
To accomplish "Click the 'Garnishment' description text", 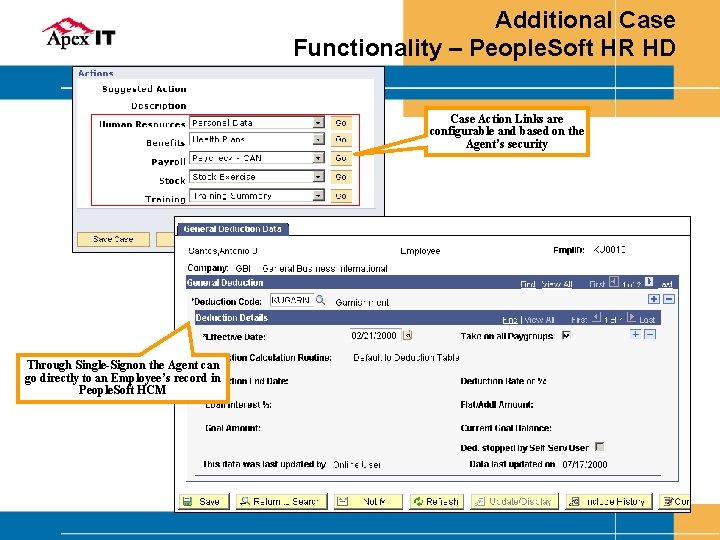I will (x=362, y=302).
